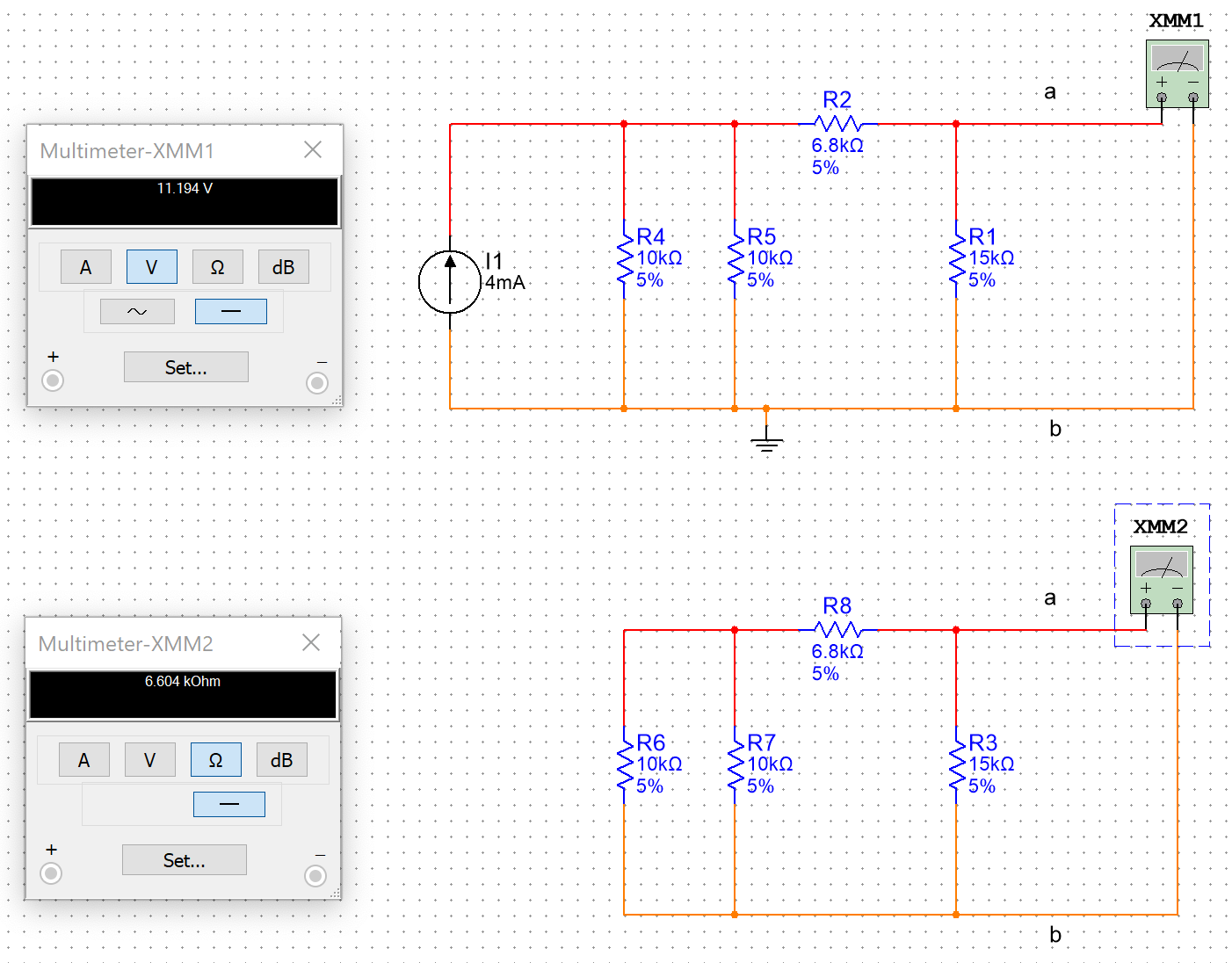
Task: Click the positive terminal in Multimeter-XMM1 panel
Action: (53, 380)
